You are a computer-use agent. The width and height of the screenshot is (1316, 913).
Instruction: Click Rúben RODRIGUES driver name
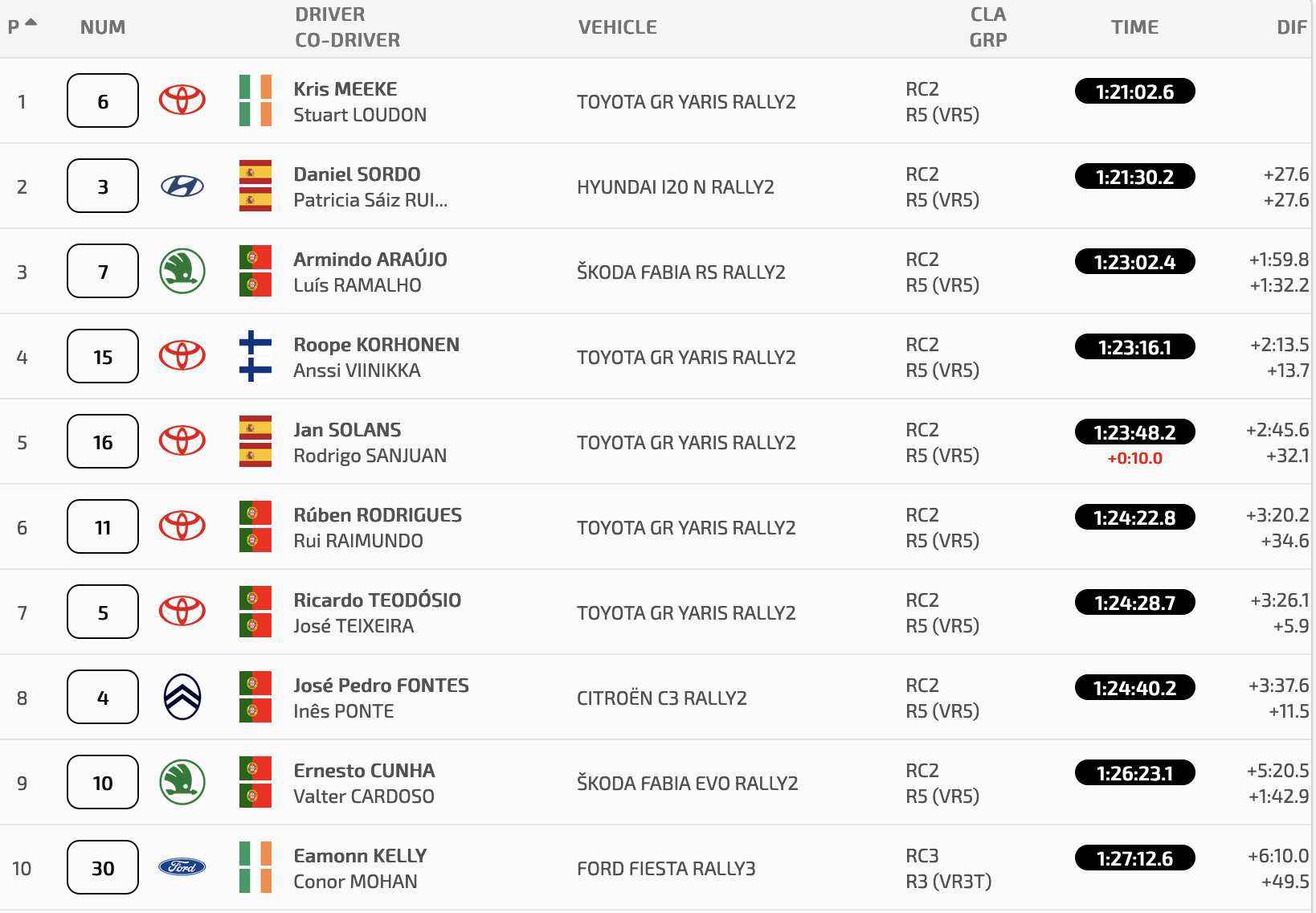point(378,514)
